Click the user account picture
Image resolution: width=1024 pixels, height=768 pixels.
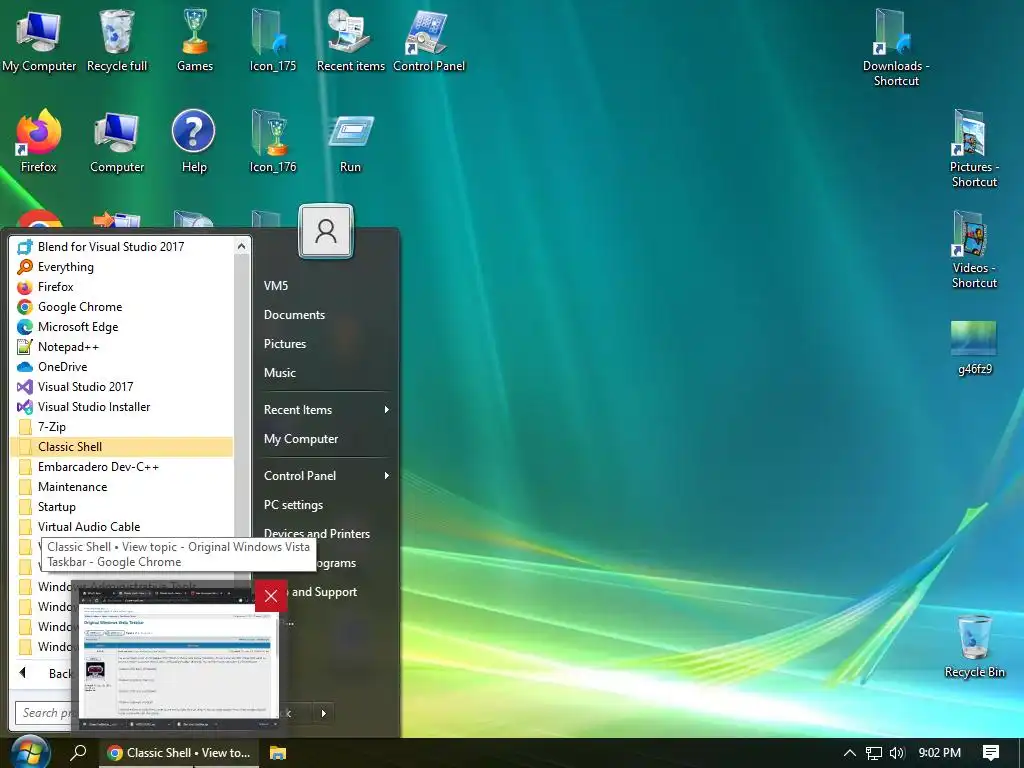point(326,231)
